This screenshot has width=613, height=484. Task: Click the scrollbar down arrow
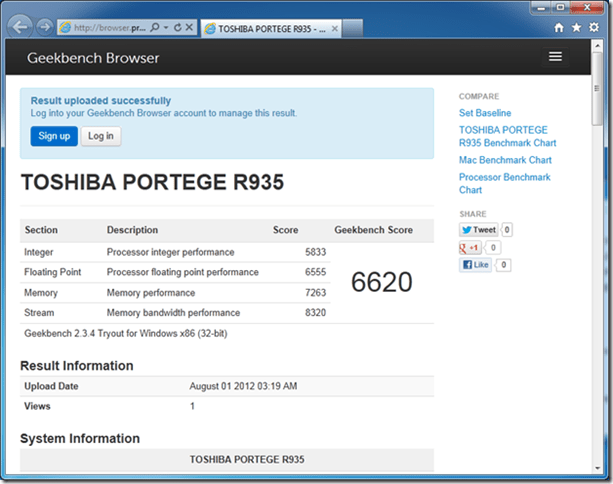[597, 468]
